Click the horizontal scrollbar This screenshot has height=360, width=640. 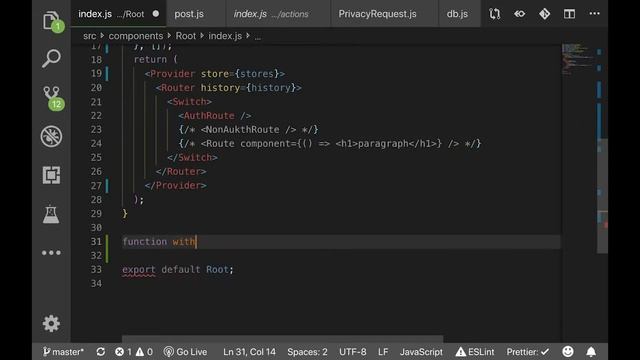pos(282,339)
